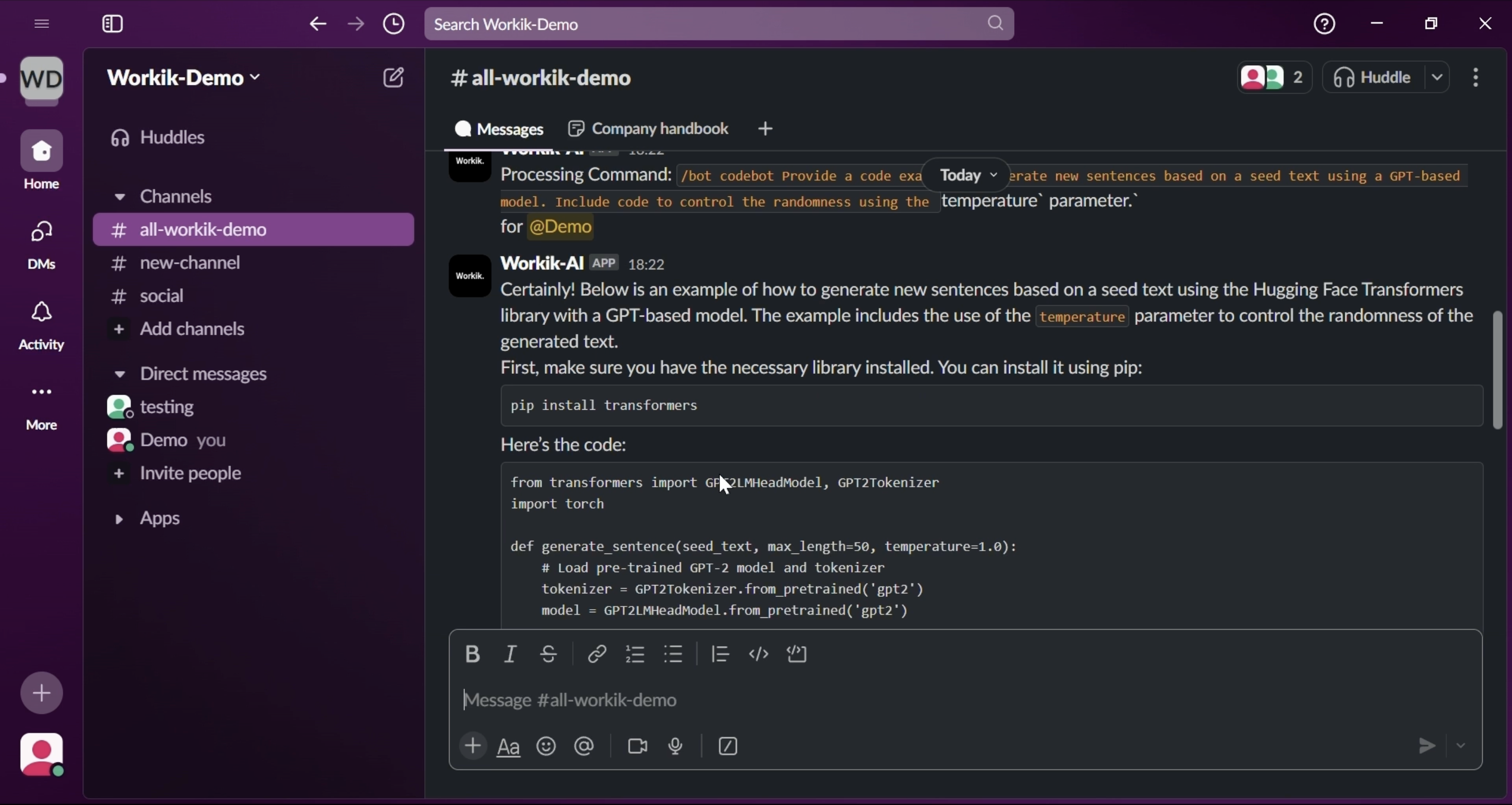Screen dimensions: 1512x805
Task: Toggle bold formatting
Action: pos(473,654)
